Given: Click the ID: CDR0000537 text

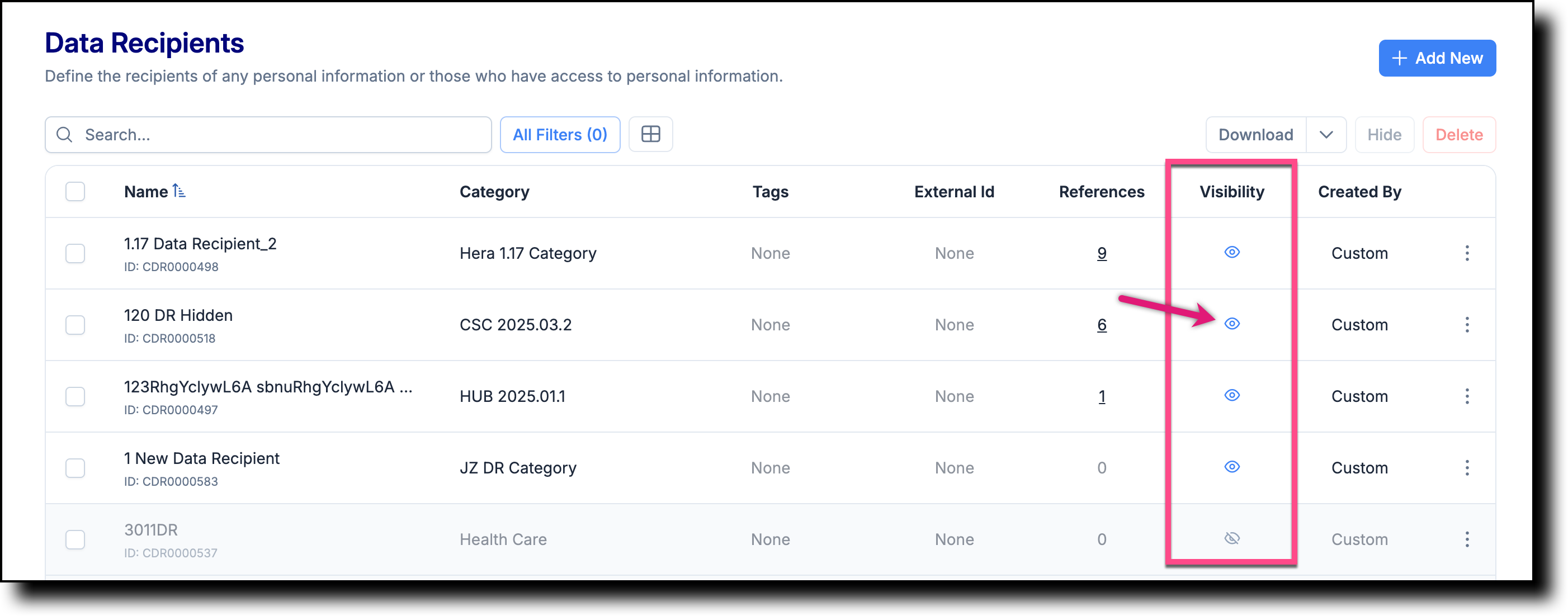Looking at the screenshot, I should pyautogui.click(x=171, y=553).
